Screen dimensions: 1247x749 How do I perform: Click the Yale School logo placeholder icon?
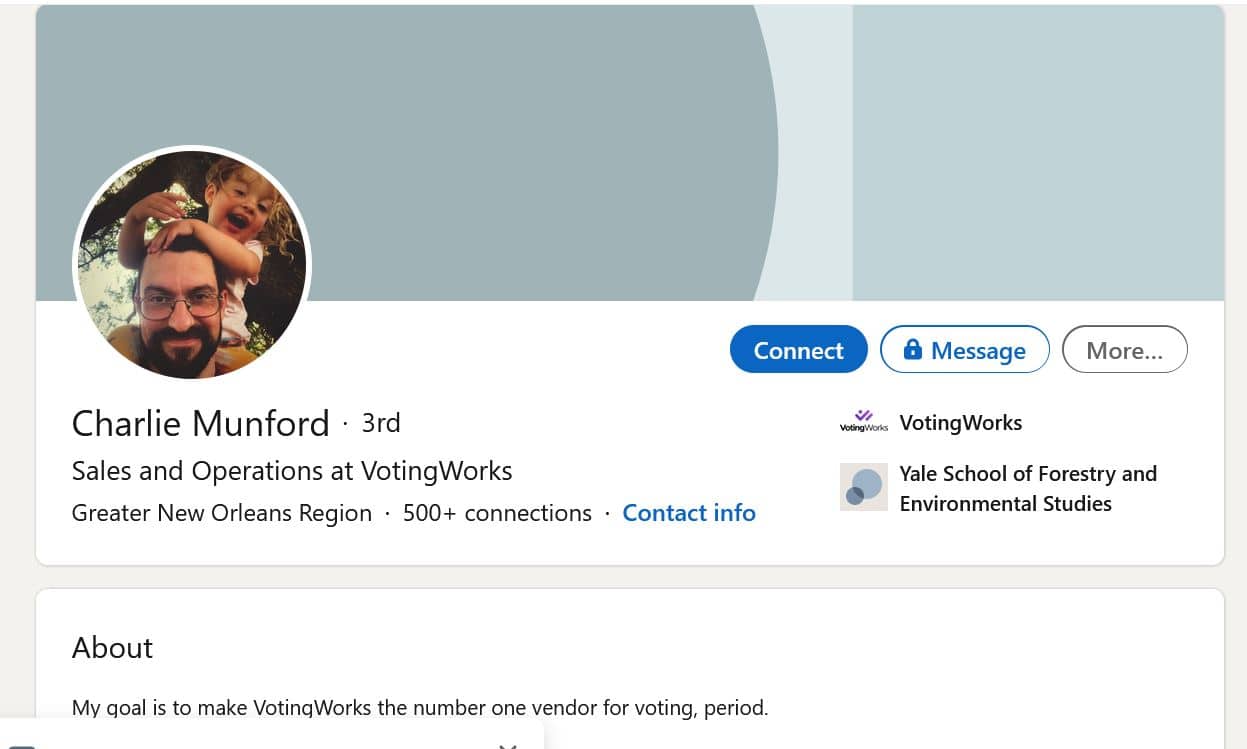tap(863, 487)
